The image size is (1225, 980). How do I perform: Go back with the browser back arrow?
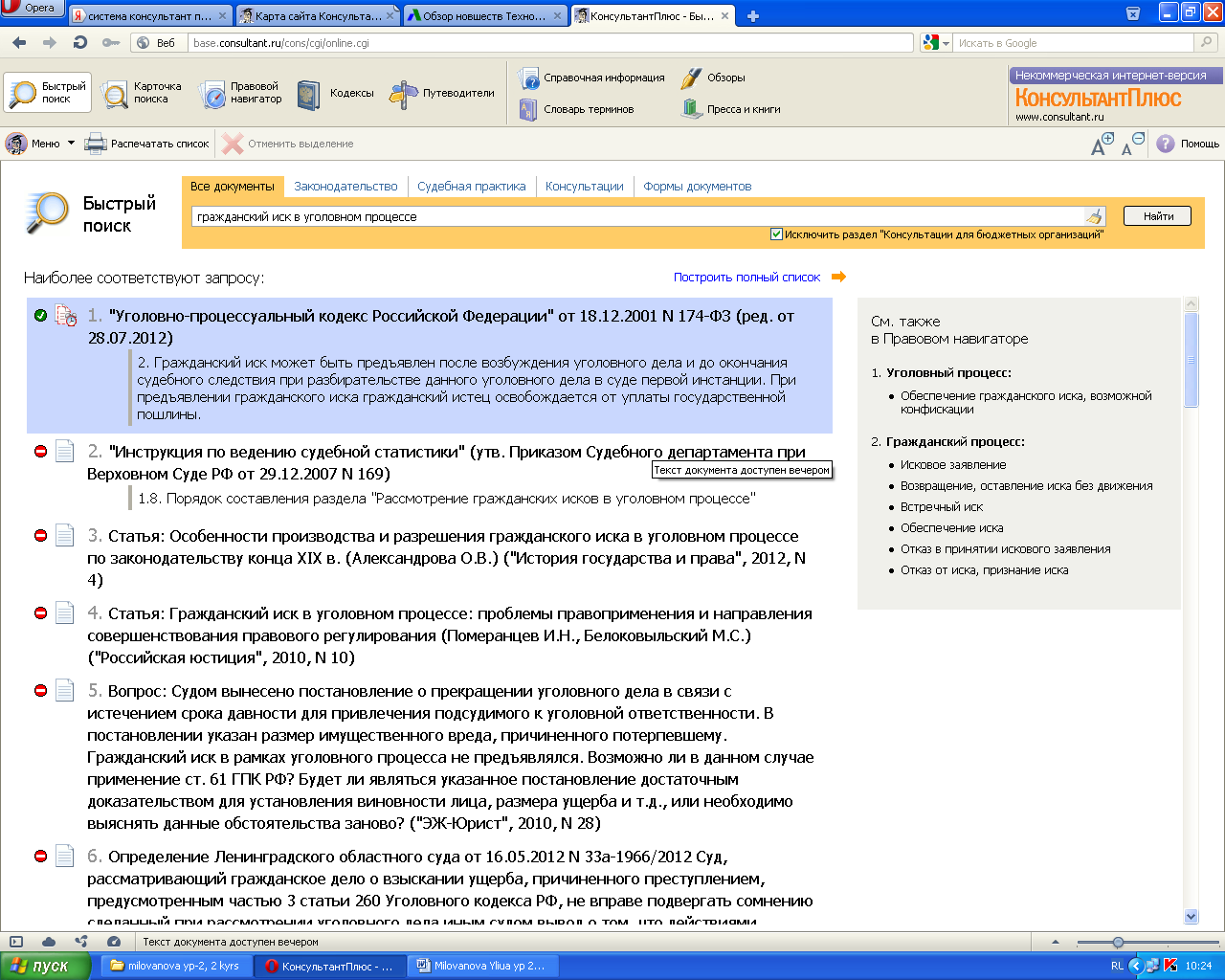pos(19,43)
